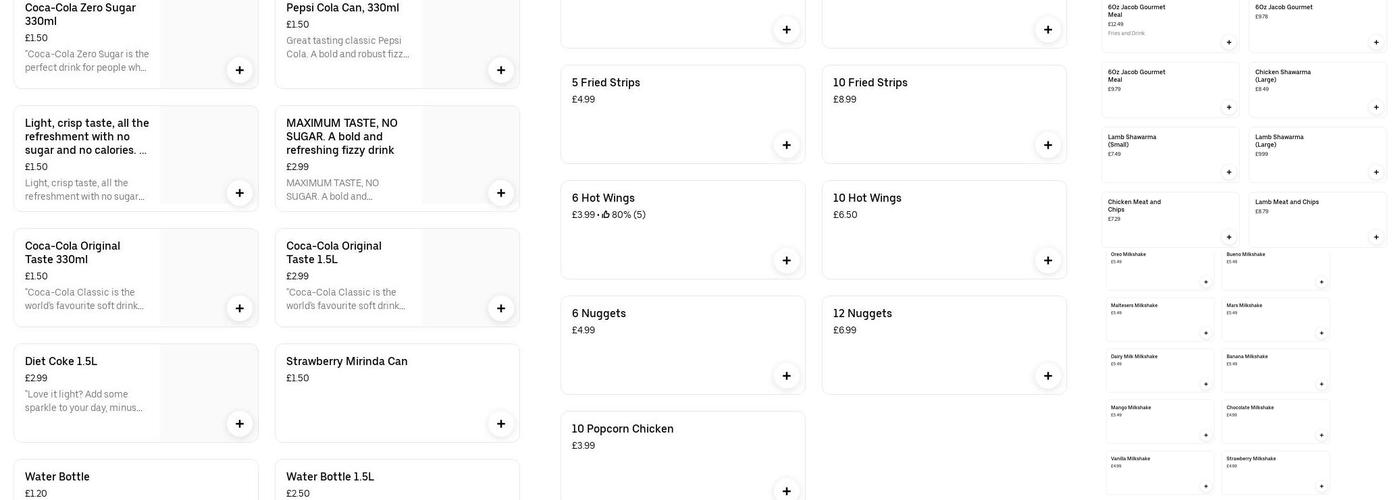Open the 6 Hot Wings item title
Image resolution: width=1400 pixels, height=500 pixels.
coord(603,198)
